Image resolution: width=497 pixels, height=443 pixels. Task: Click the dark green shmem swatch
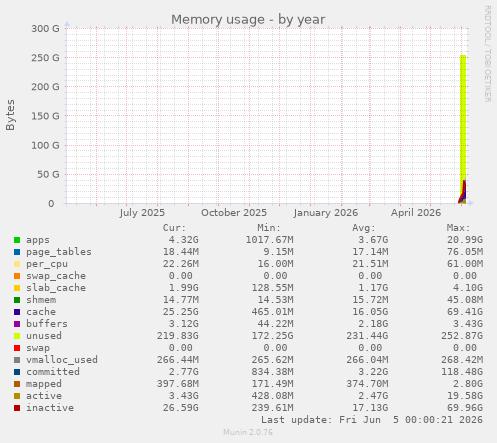click(17, 300)
